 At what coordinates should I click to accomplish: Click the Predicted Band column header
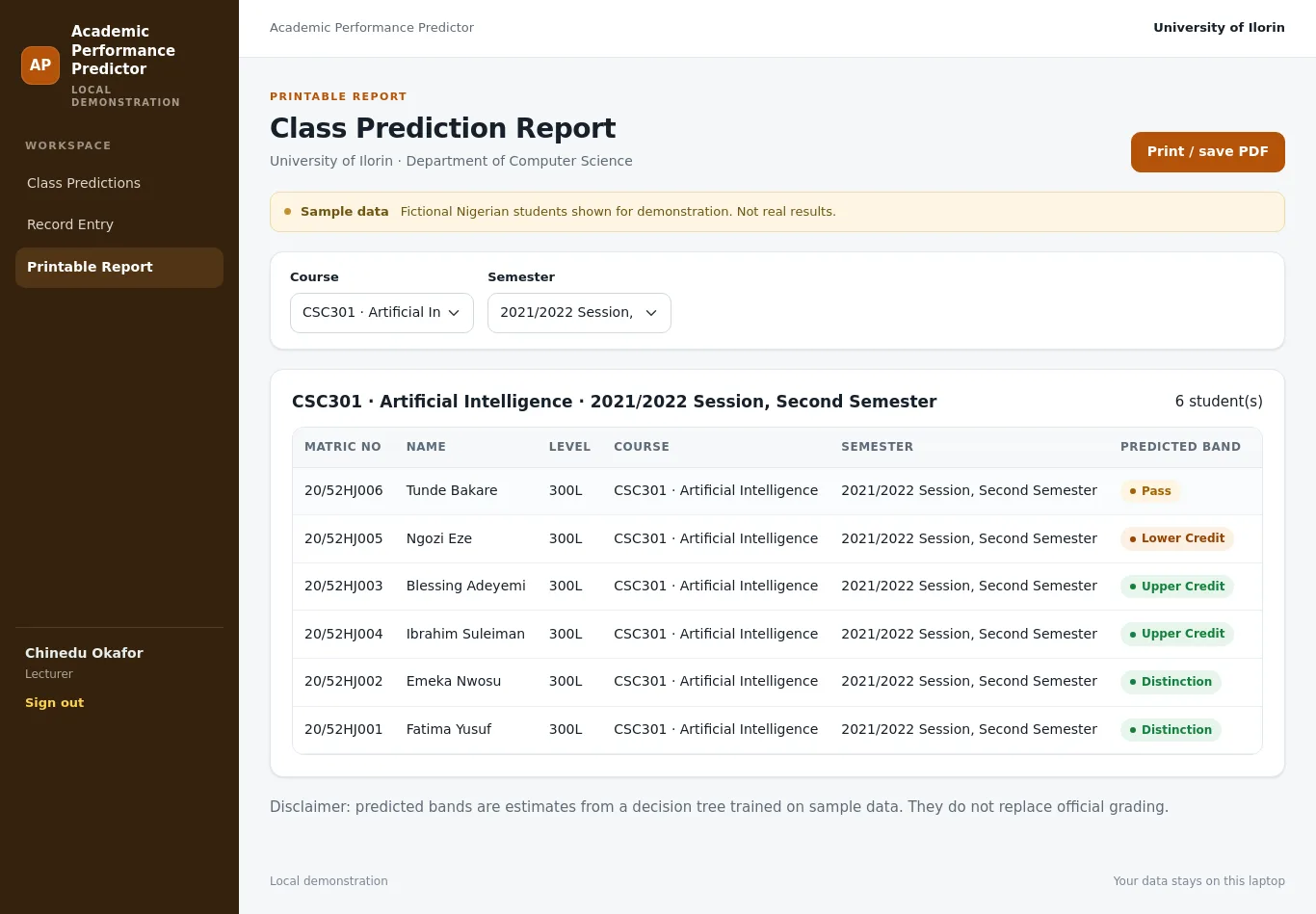(1180, 447)
